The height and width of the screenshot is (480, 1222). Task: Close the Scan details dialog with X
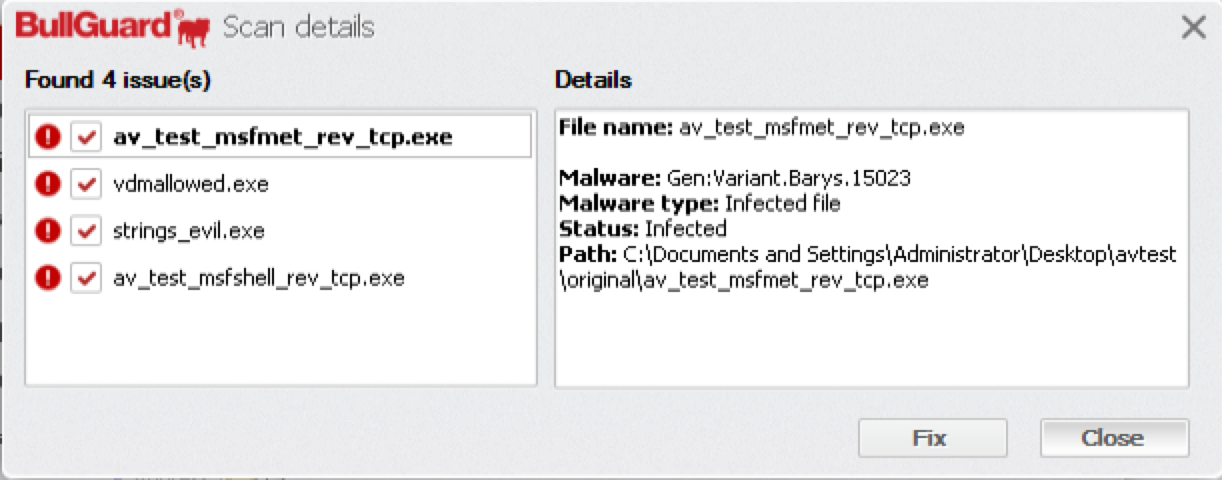[1193, 27]
